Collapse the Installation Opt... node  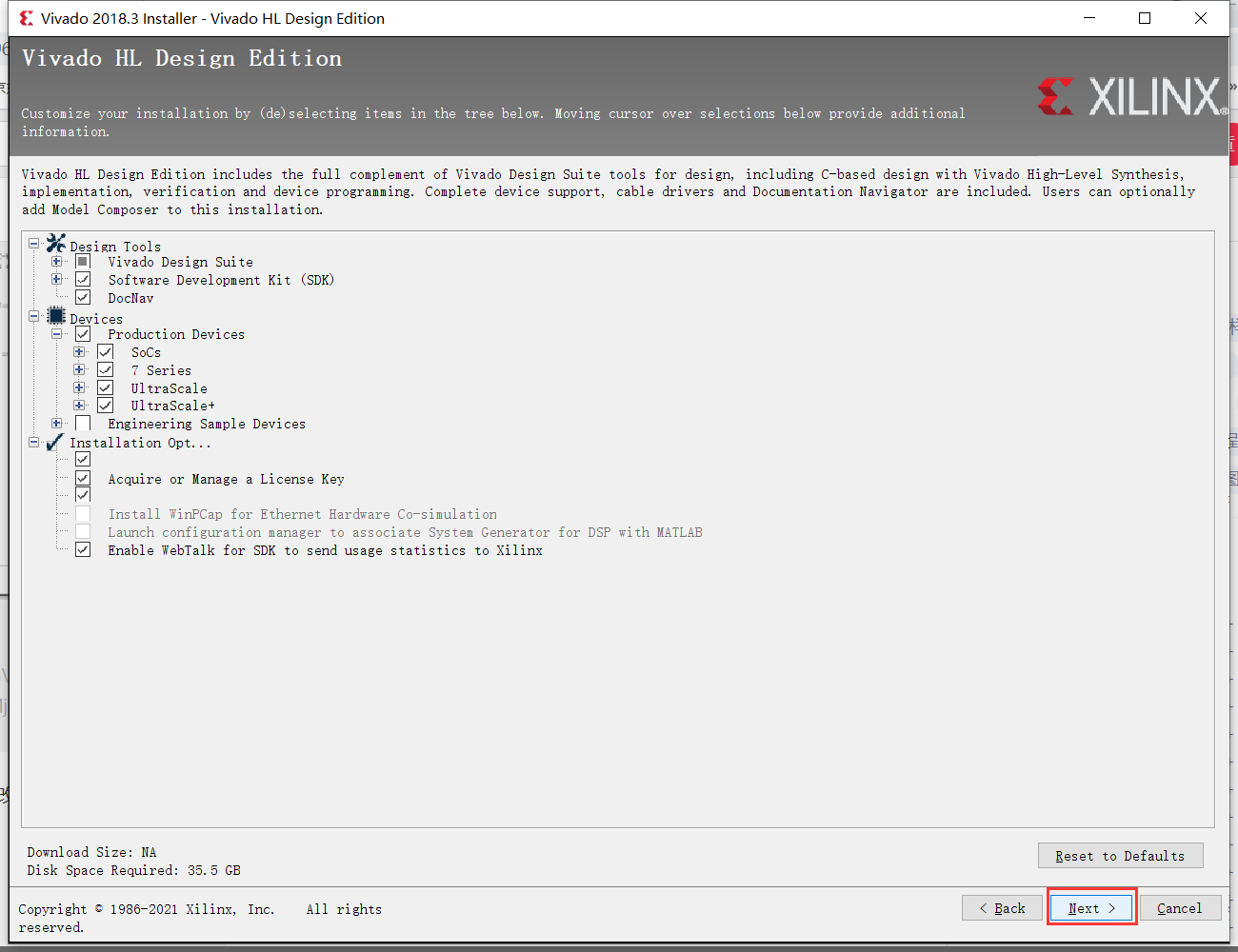(34, 442)
